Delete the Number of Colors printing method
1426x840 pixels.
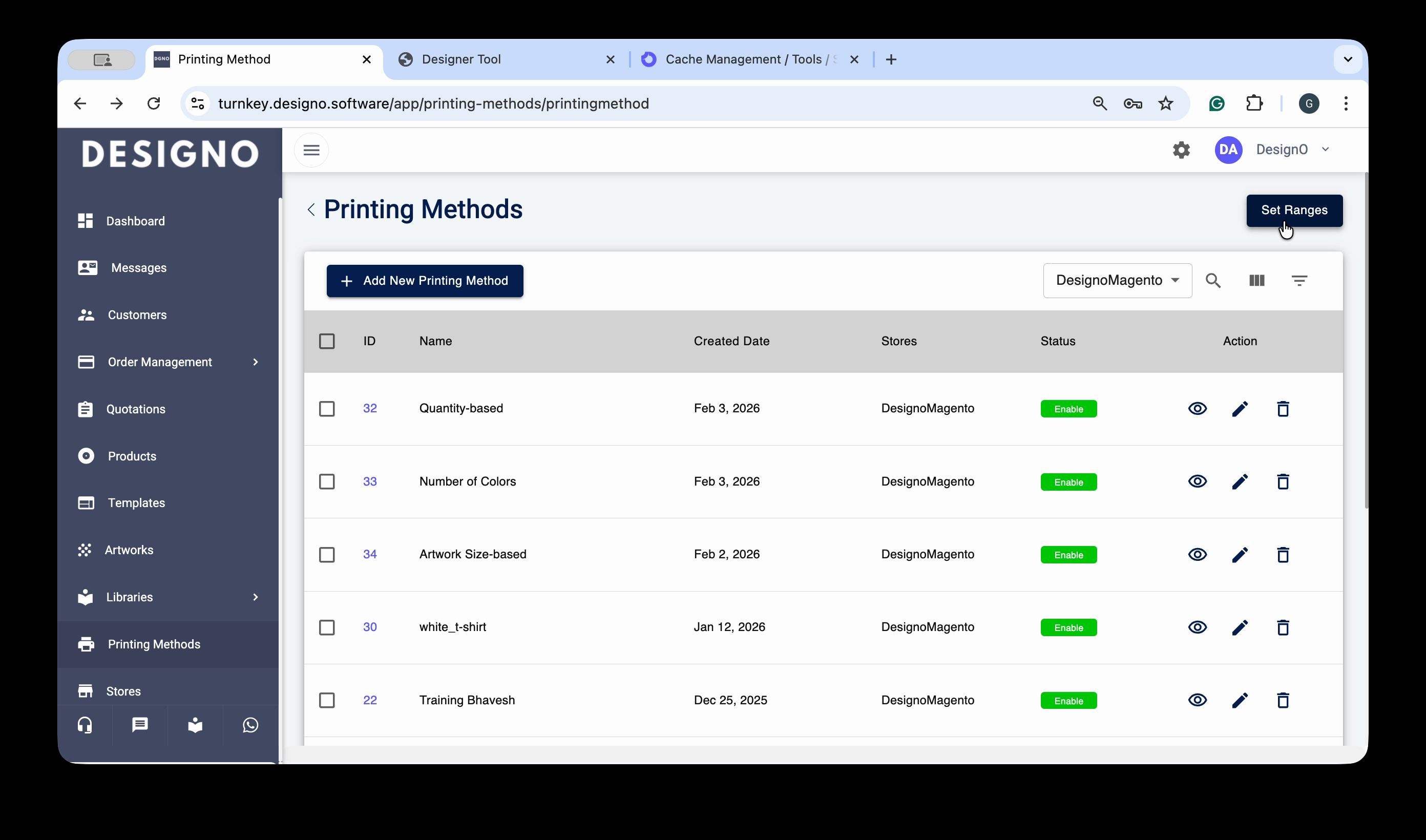point(1282,481)
